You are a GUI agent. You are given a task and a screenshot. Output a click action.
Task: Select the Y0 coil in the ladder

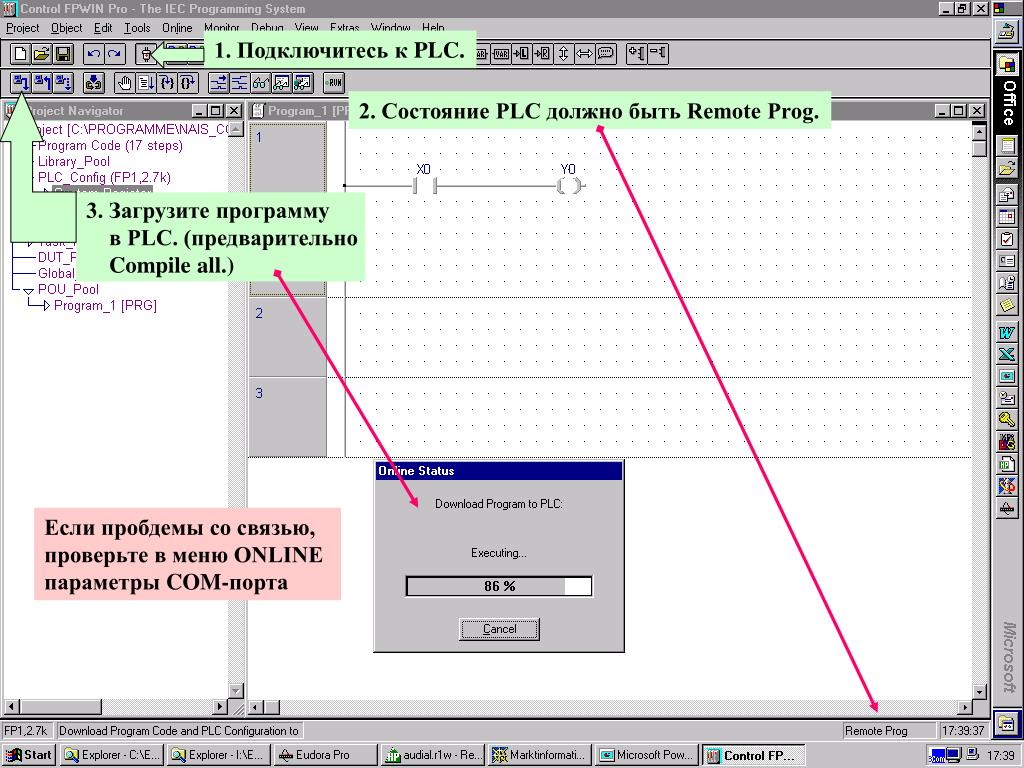(x=569, y=185)
